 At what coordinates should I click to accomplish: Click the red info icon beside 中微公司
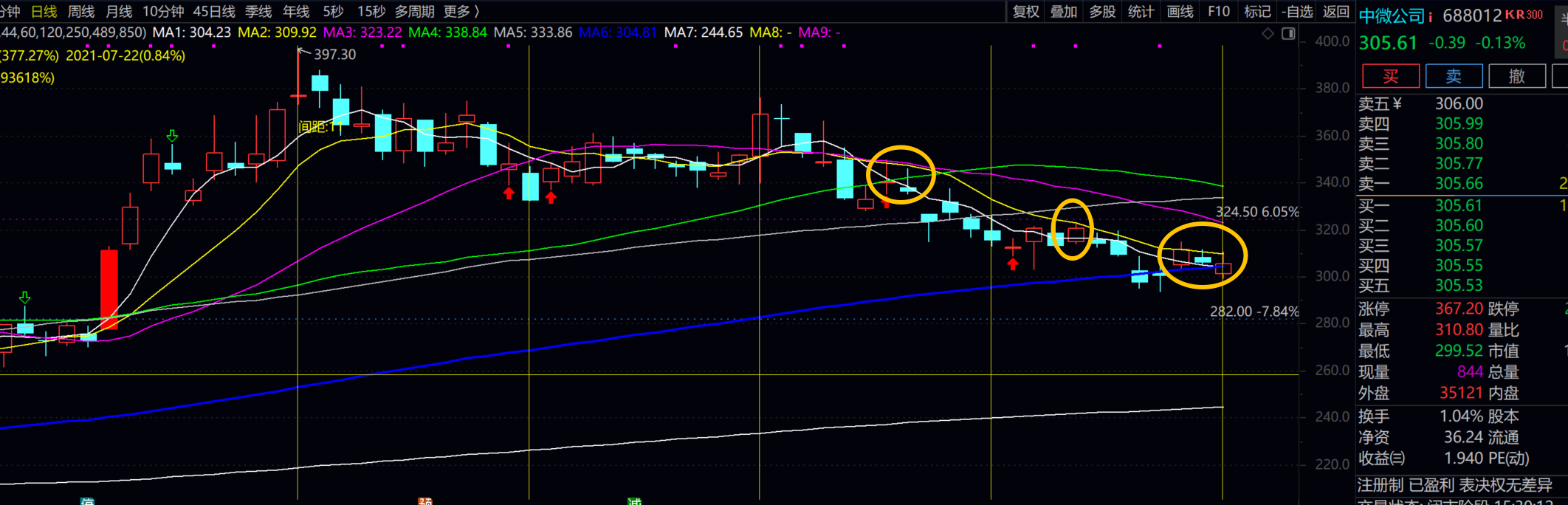[x=1430, y=16]
